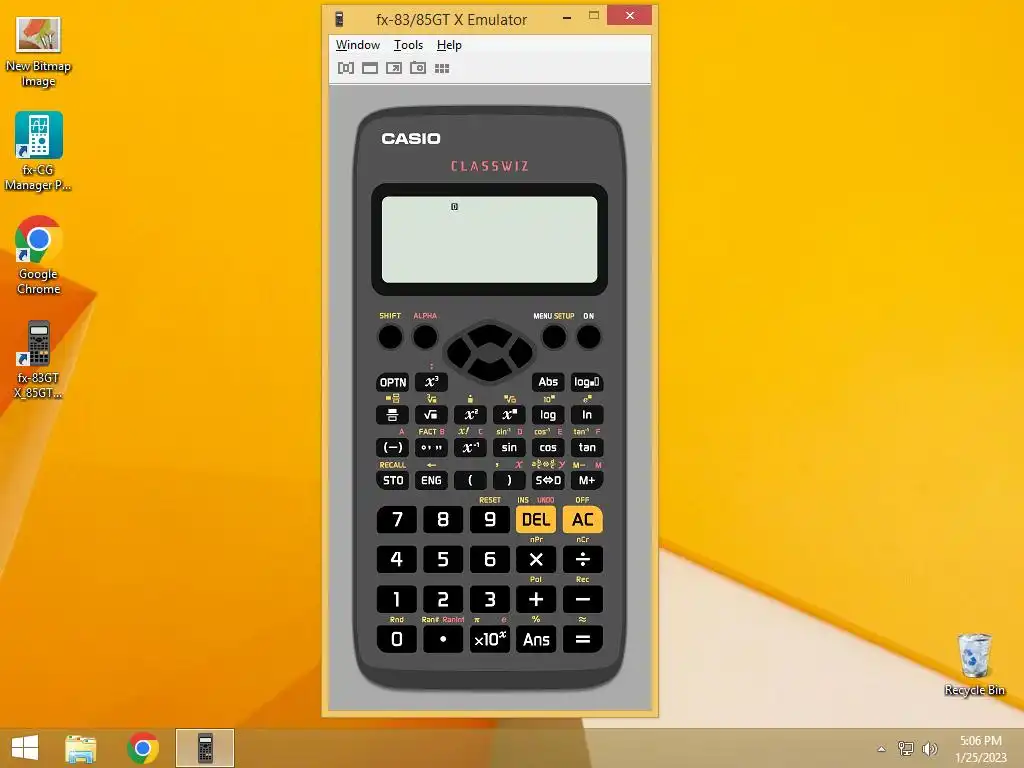Tap the 0 digit key
1024x768 pixels.
coord(396,639)
